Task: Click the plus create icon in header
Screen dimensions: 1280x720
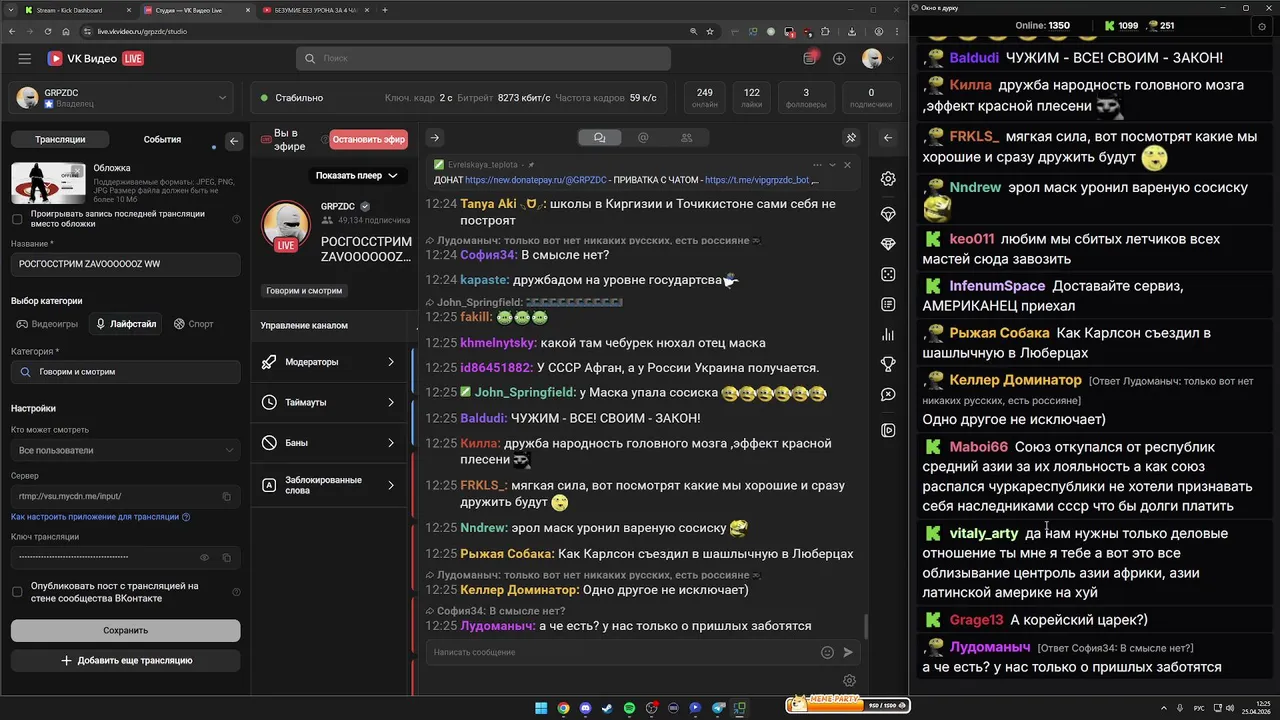Action: click(x=839, y=59)
